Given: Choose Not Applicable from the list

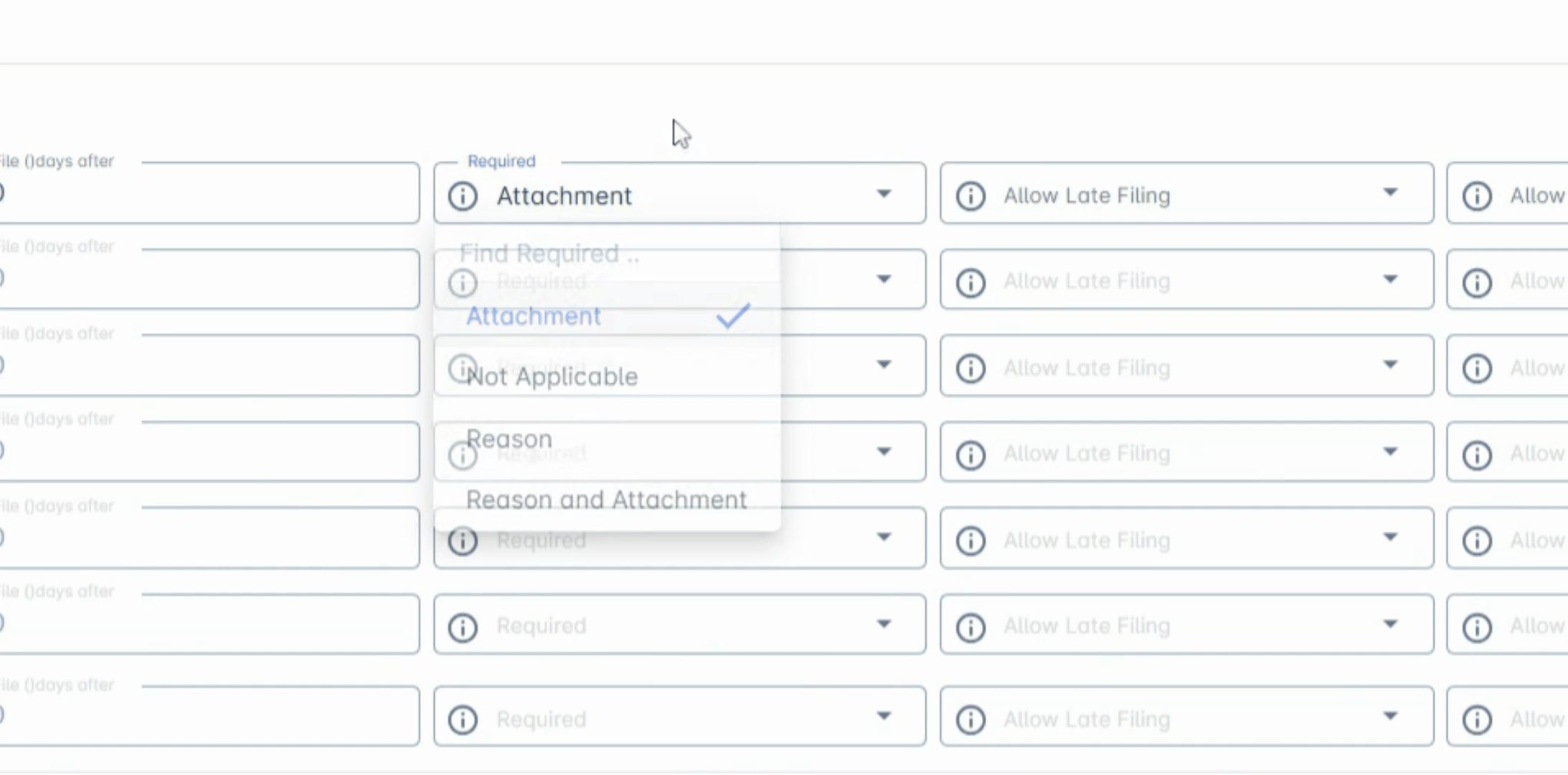Looking at the screenshot, I should [552, 377].
